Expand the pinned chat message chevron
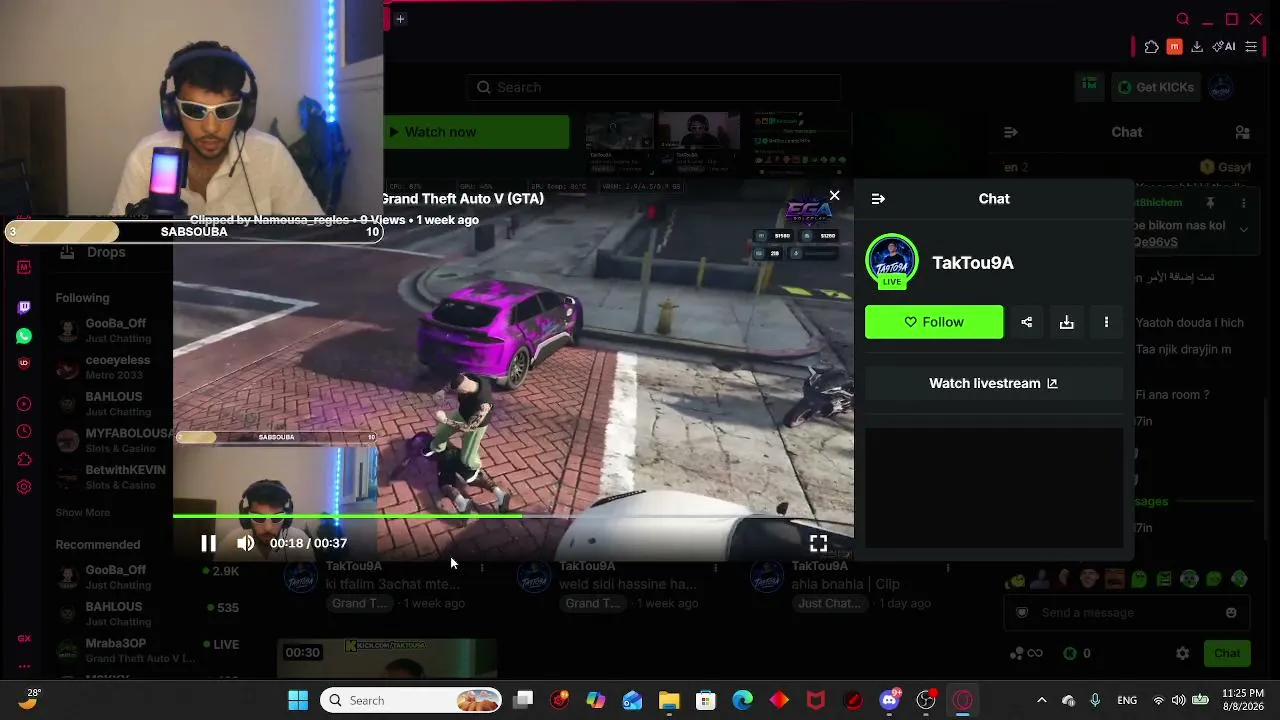The image size is (1280, 720). [x=1244, y=228]
